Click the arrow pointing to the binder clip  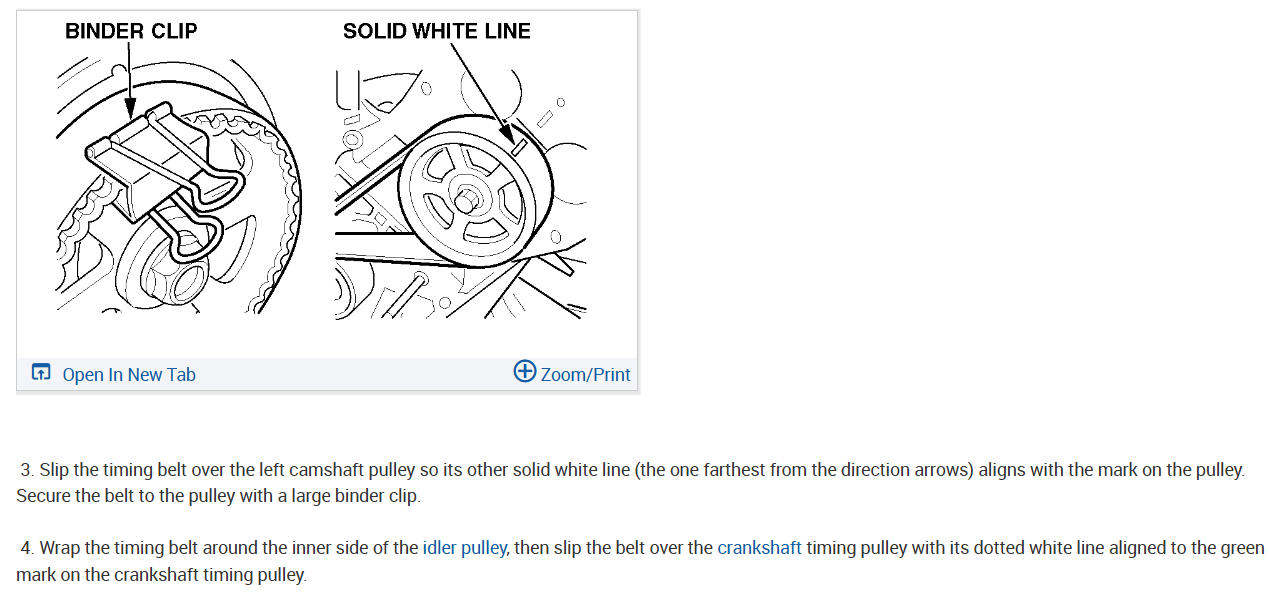(x=130, y=90)
